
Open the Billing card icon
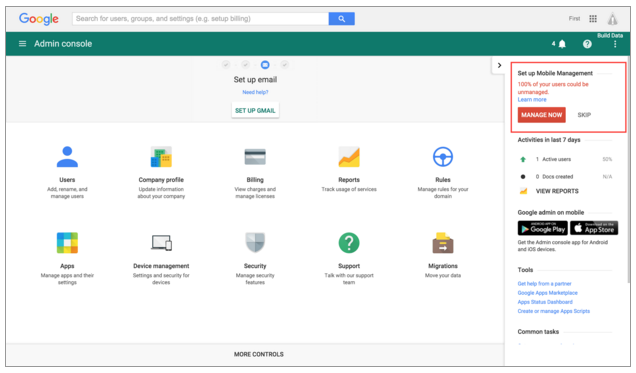(255, 157)
